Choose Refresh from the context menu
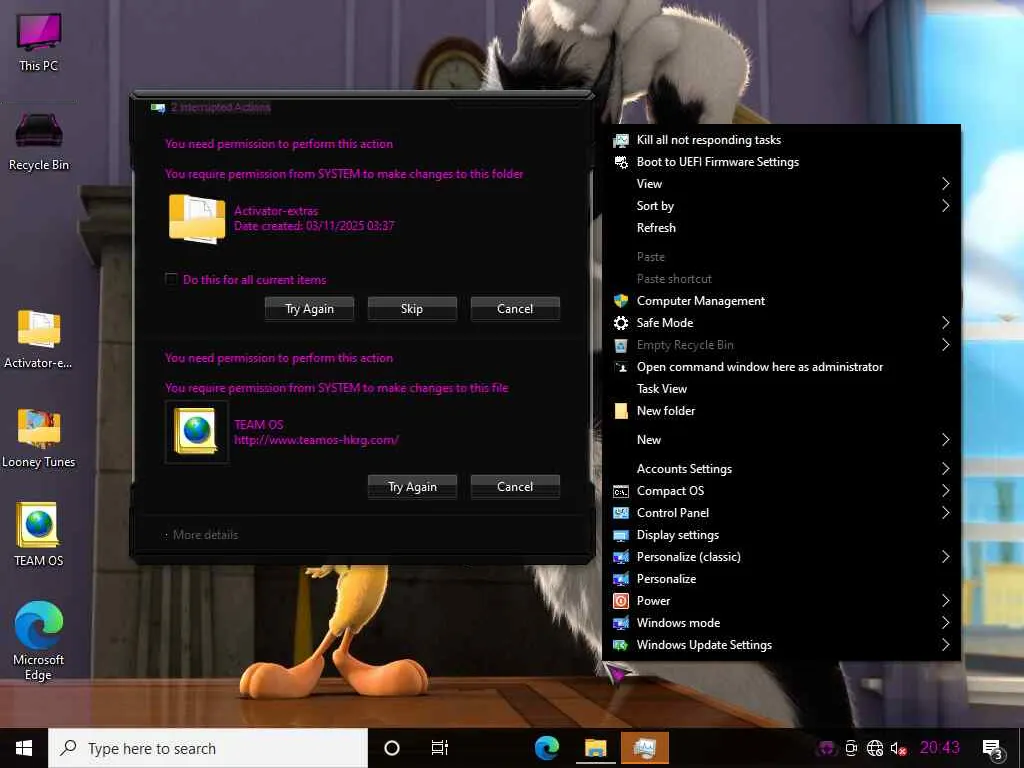1024x768 pixels. click(781, 228)
